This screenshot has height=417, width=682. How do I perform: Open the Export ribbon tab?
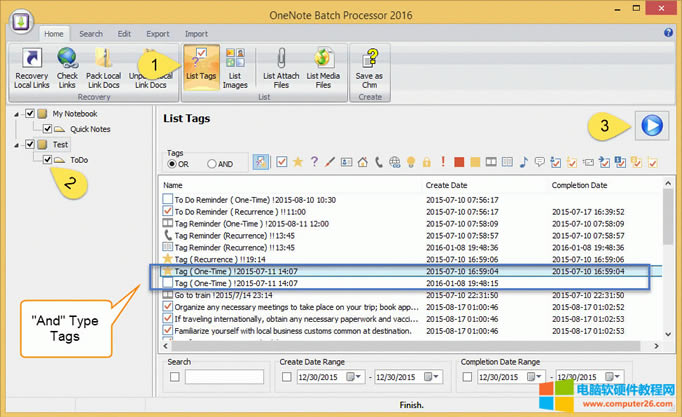pos(156,33)
